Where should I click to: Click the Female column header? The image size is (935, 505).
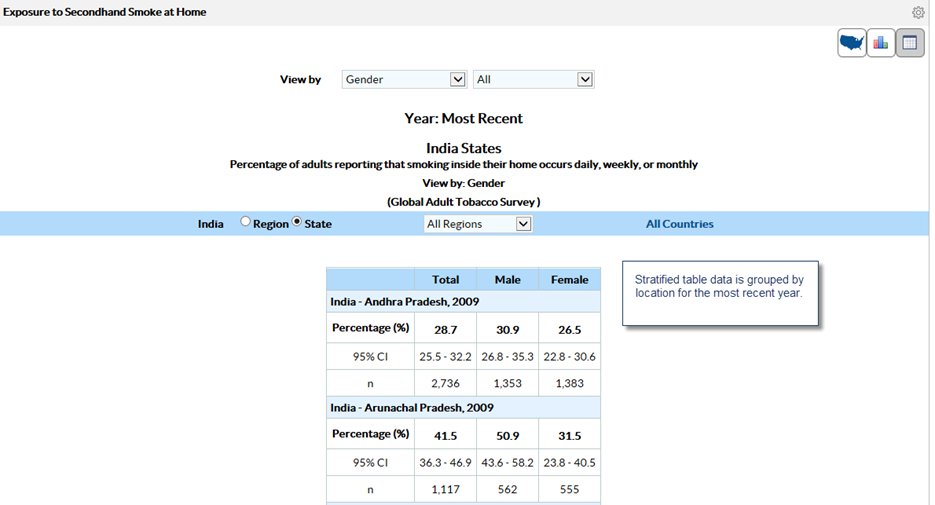(x=569, y=280)
